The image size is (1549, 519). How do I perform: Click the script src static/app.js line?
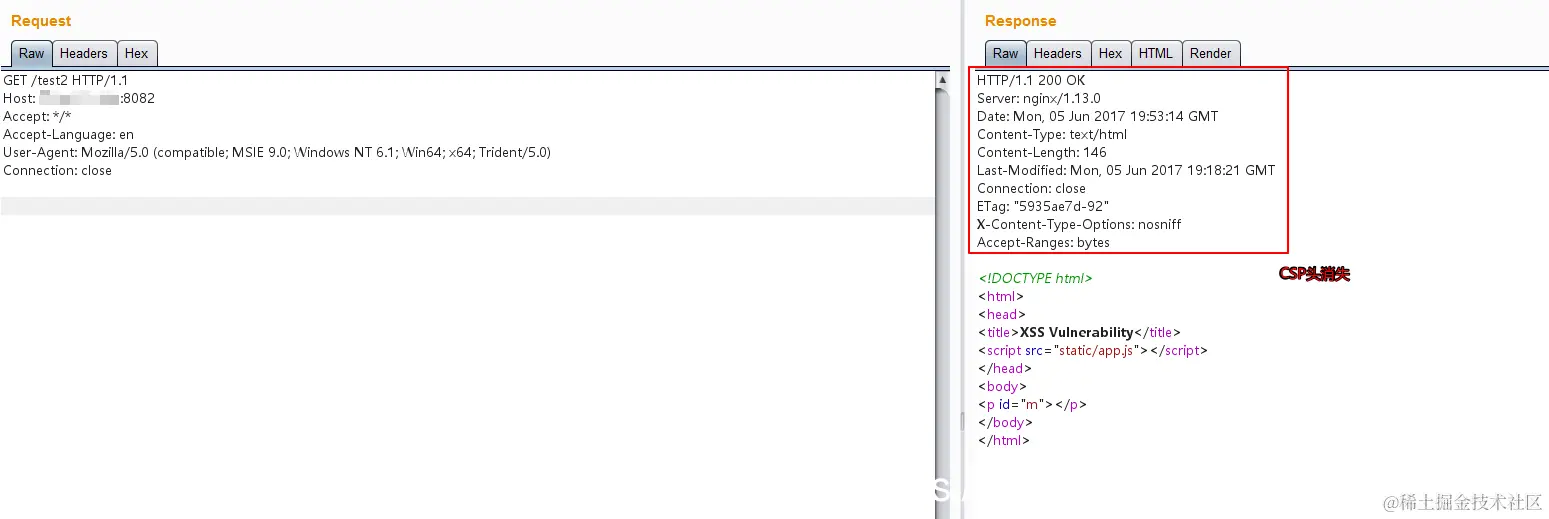tap(1093, 350)
